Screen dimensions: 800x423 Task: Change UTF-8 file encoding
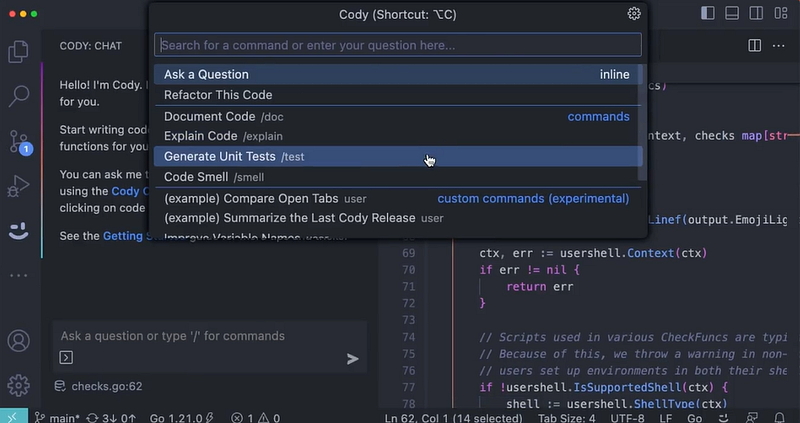click(627, 418)
